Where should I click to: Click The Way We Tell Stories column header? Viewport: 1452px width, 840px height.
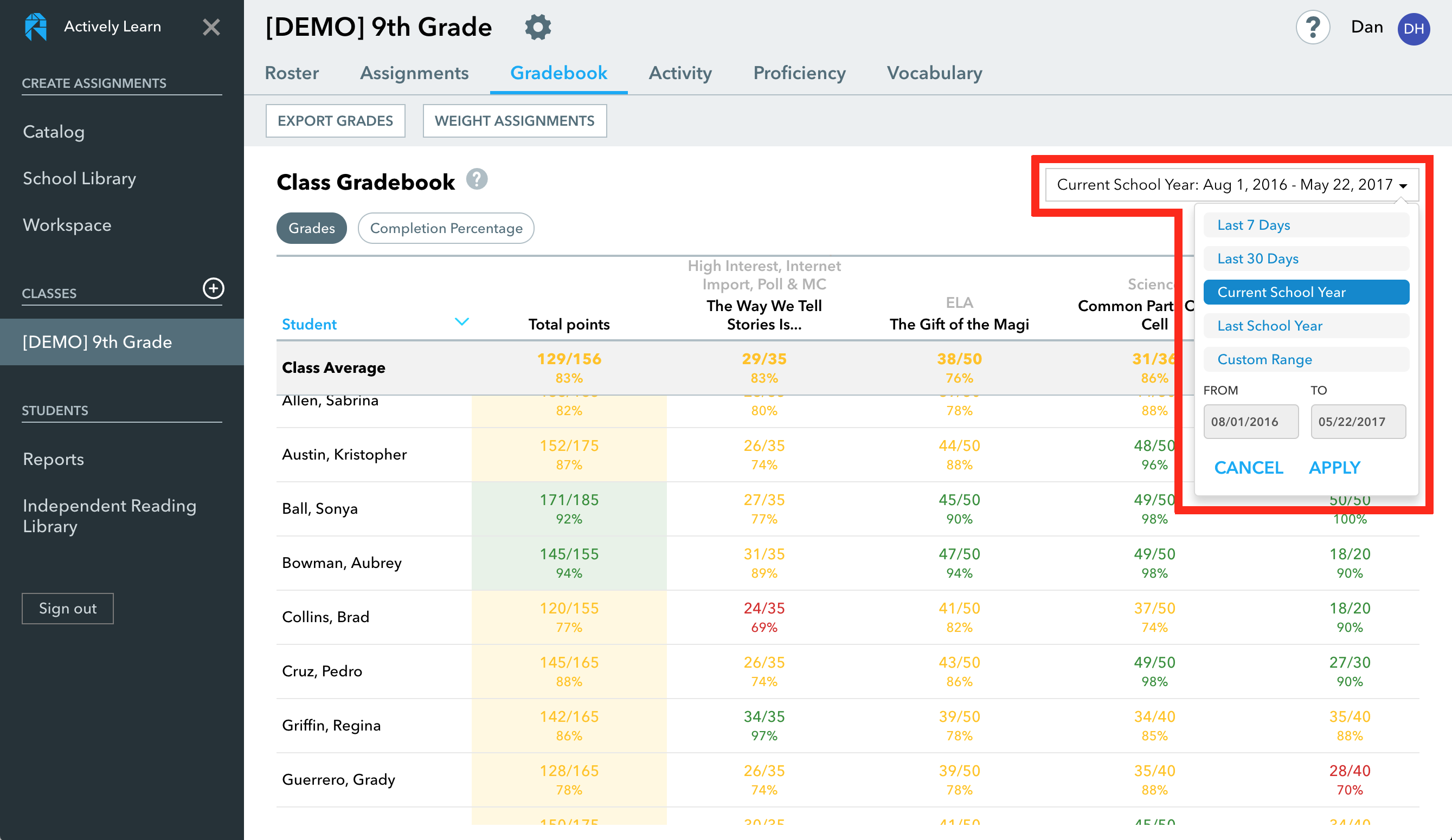(x=764, y=315)
